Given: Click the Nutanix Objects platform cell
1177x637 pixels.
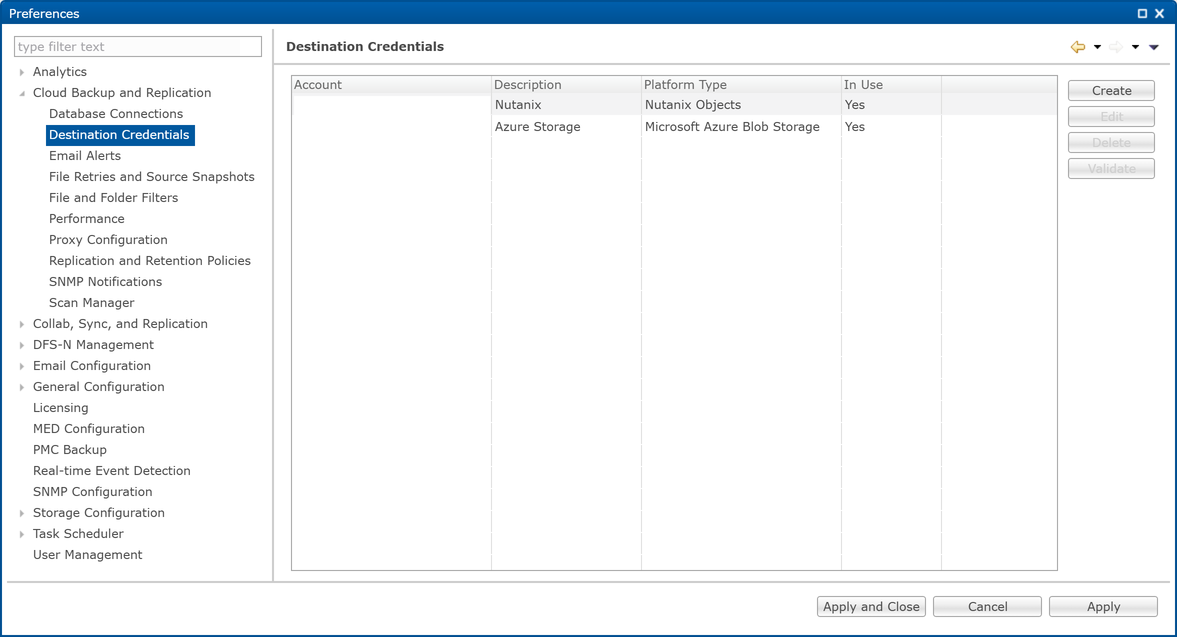Looking at the screenshot, I should coord(742,105).
